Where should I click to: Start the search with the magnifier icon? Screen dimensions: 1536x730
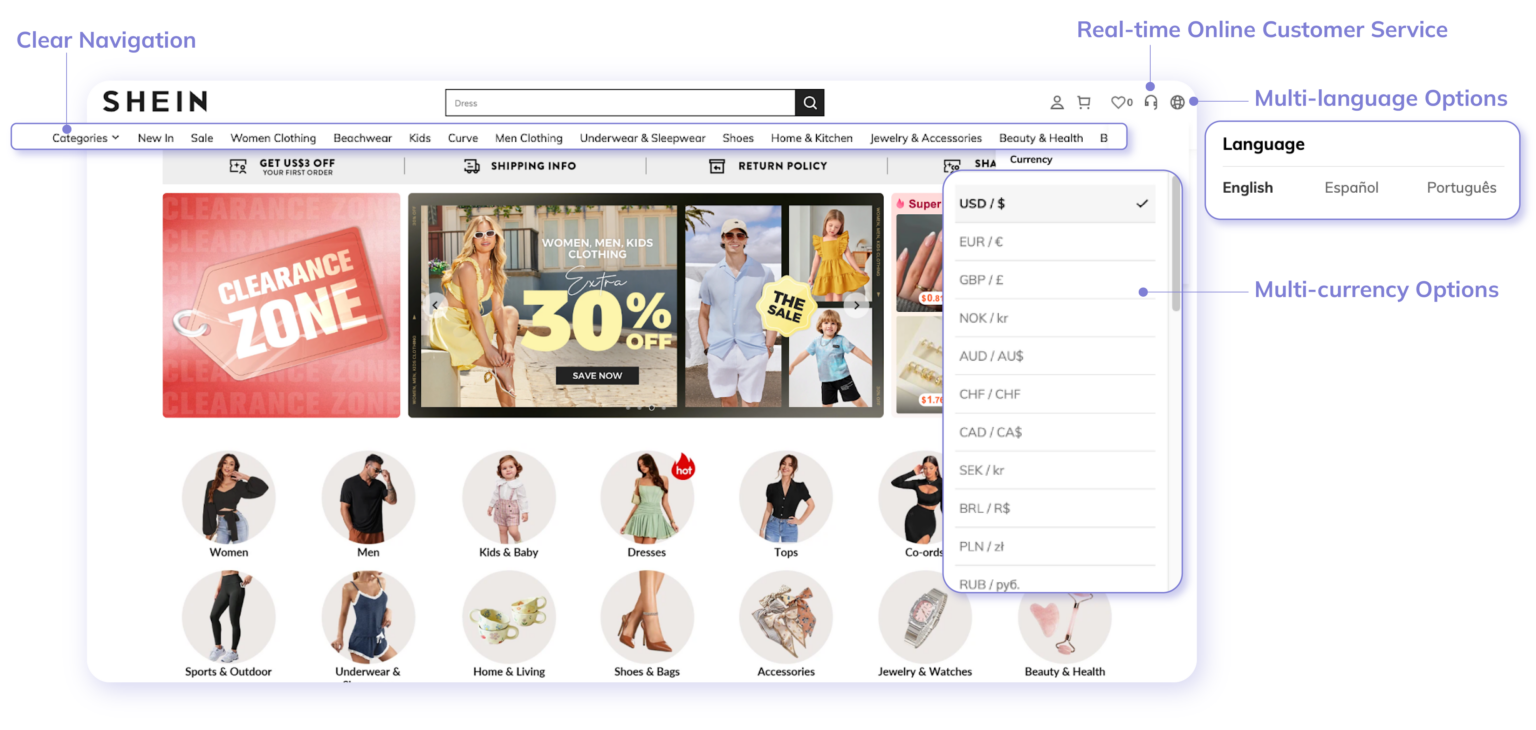click(x=809, y=102)
